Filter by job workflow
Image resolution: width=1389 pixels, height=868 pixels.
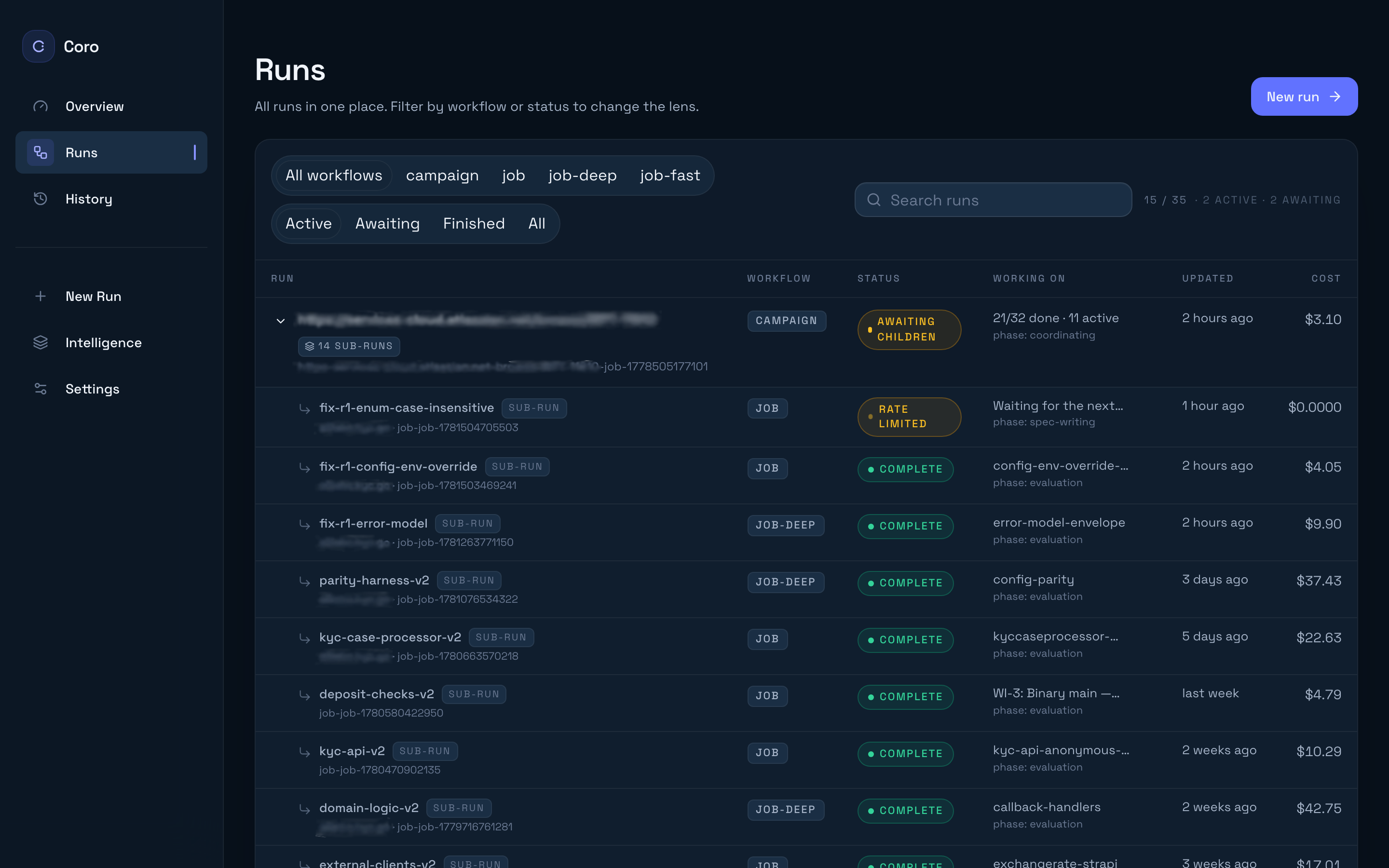(513, 175)
